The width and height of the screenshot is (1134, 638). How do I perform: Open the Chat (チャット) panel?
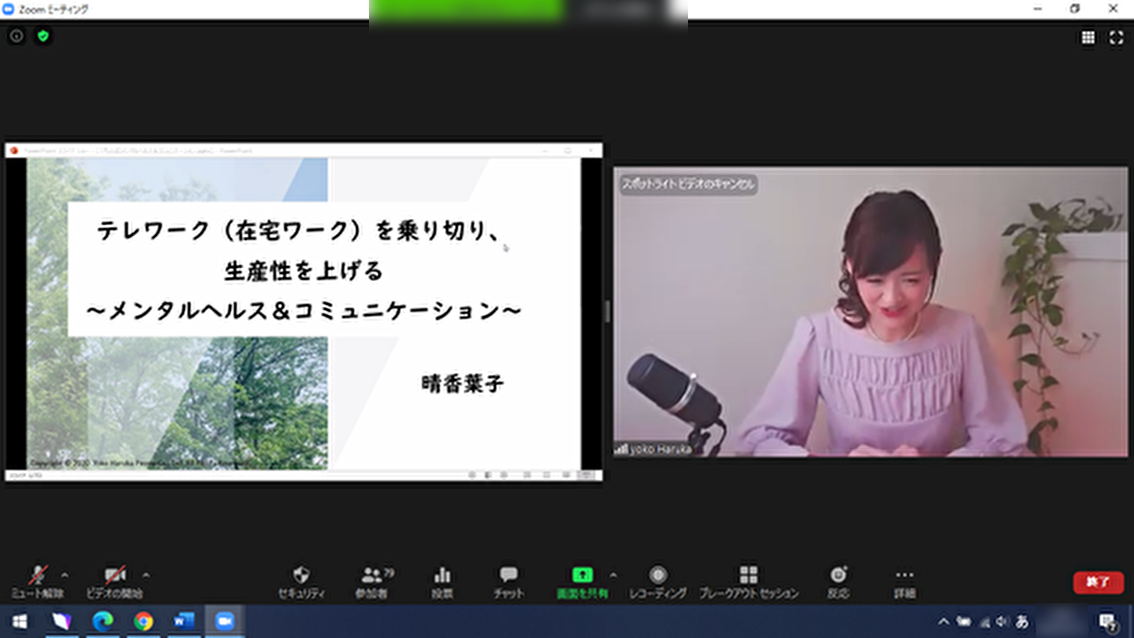pos(509,581)
